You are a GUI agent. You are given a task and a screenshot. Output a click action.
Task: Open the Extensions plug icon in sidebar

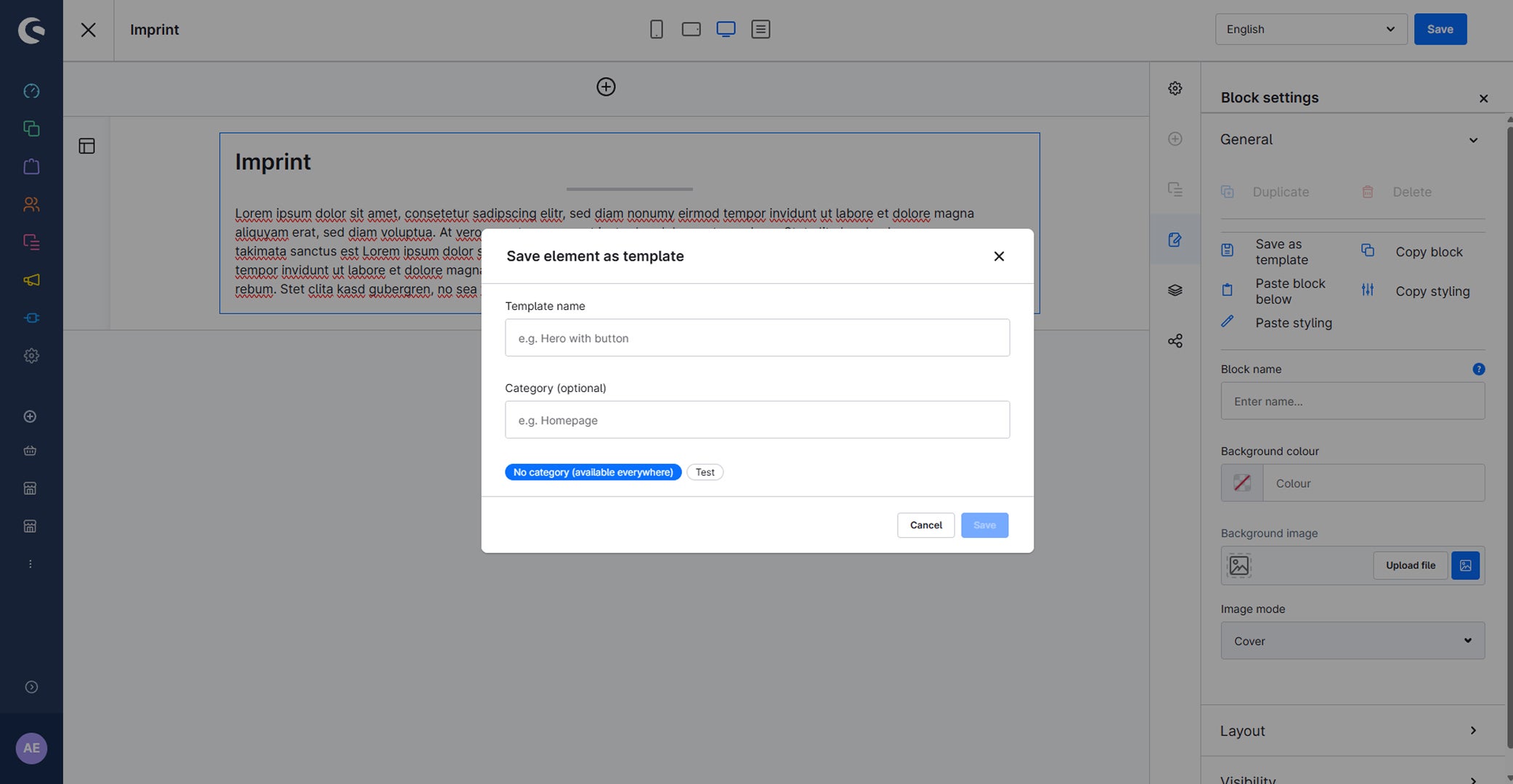[31, 318]
